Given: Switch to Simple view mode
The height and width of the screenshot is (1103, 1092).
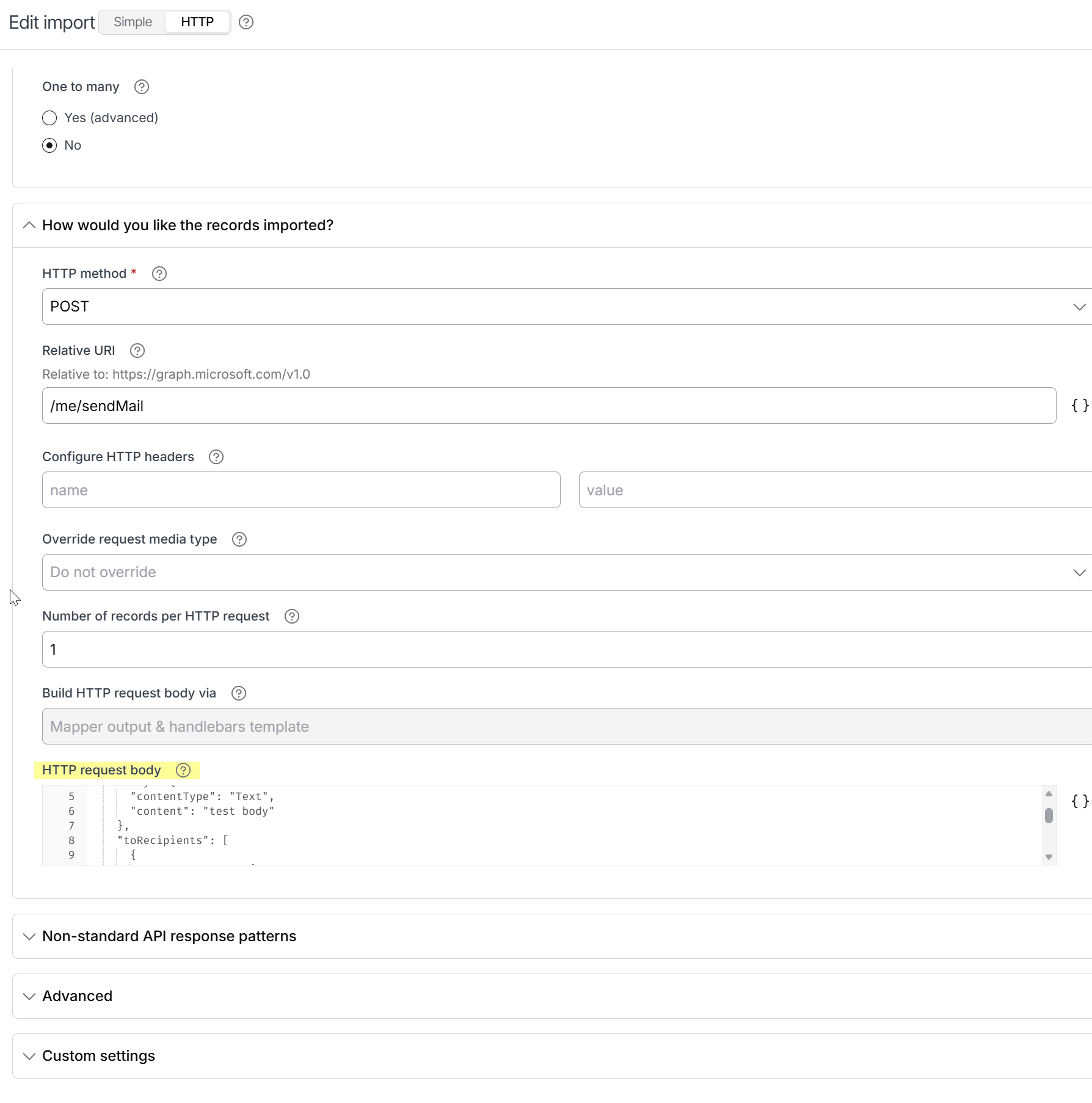Looking at the screenshot, I should (133, 22).
